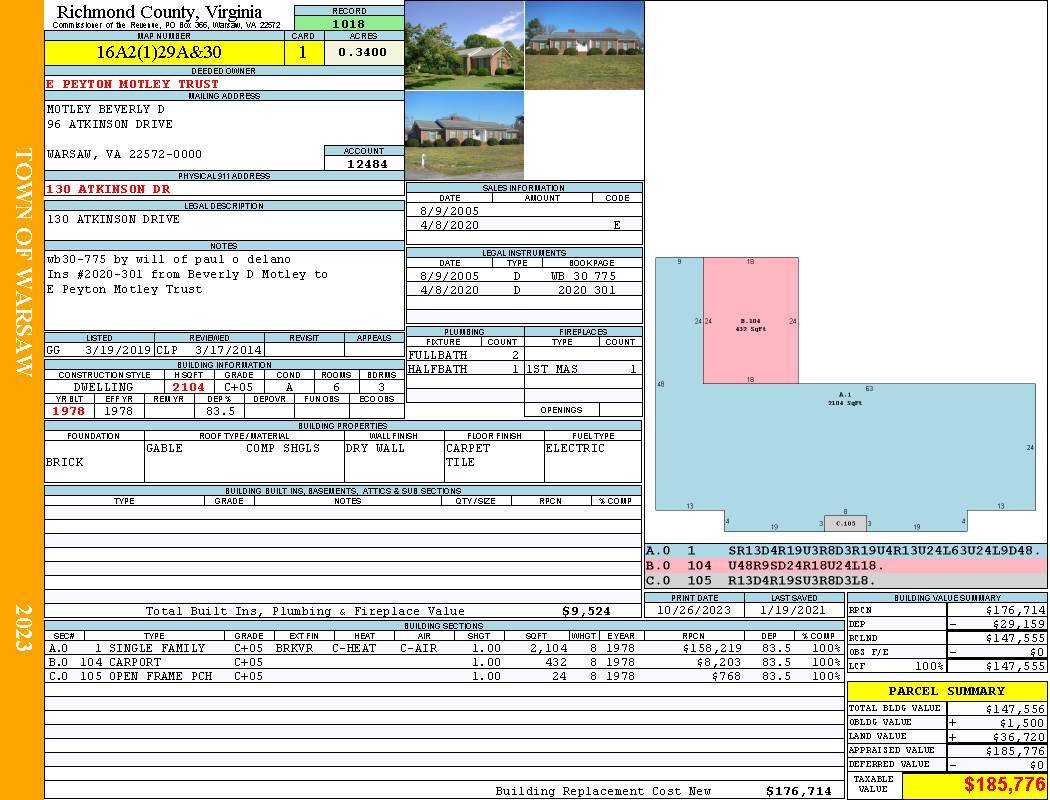Screen dimensions: 1050x800
Task: Select the gray C.105 porch sketch area
Action: pyautogui.click(x=845, y=524)
